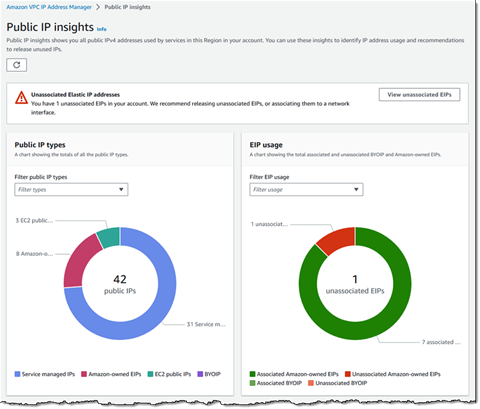The image size is (480, 409).
Task: Open the Amazon VPC IP Address Manager breadcrumb
Action: click(x=49, y=7)
